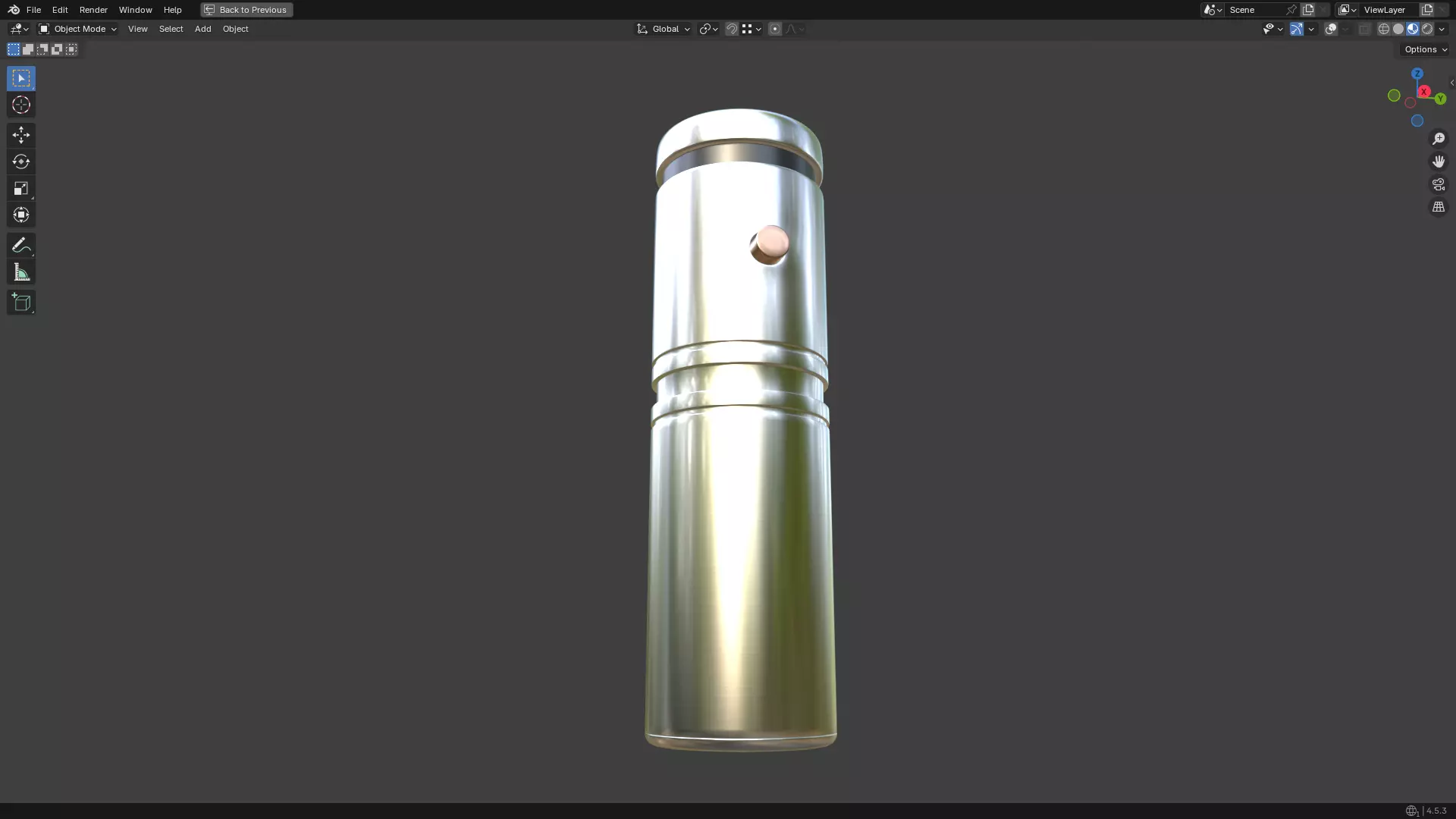Align view to Y axis on gizmo
Screen dimensions: 1456x819
[x=1440, y=99]
